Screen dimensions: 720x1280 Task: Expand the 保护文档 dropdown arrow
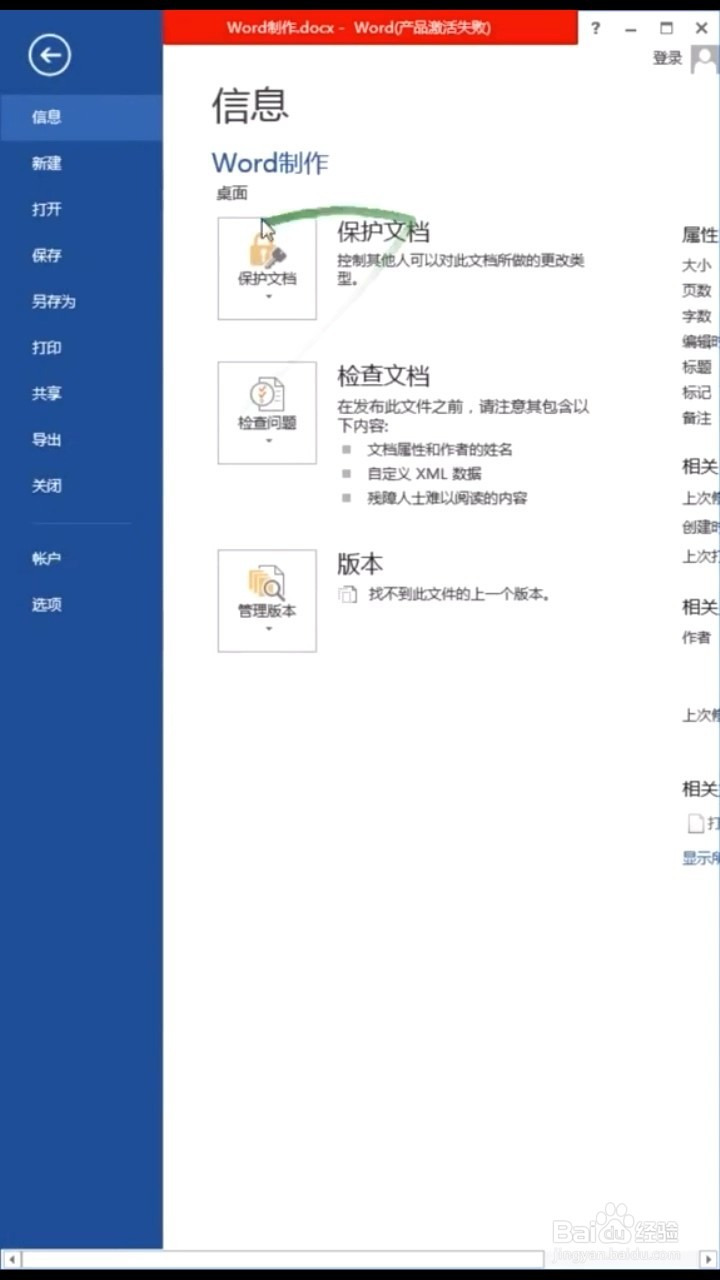coord(268,297)
